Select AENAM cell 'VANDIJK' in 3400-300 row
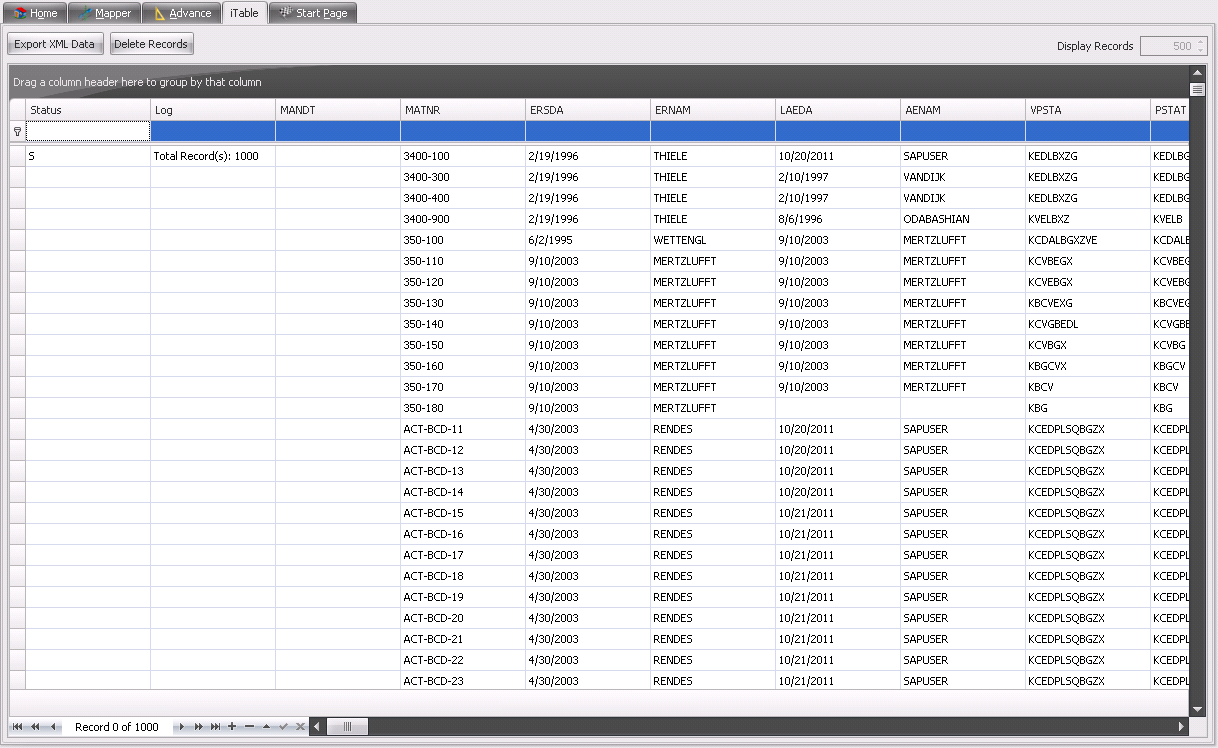The height and width of the screenshot is (748, 1218). coord(963,177)
